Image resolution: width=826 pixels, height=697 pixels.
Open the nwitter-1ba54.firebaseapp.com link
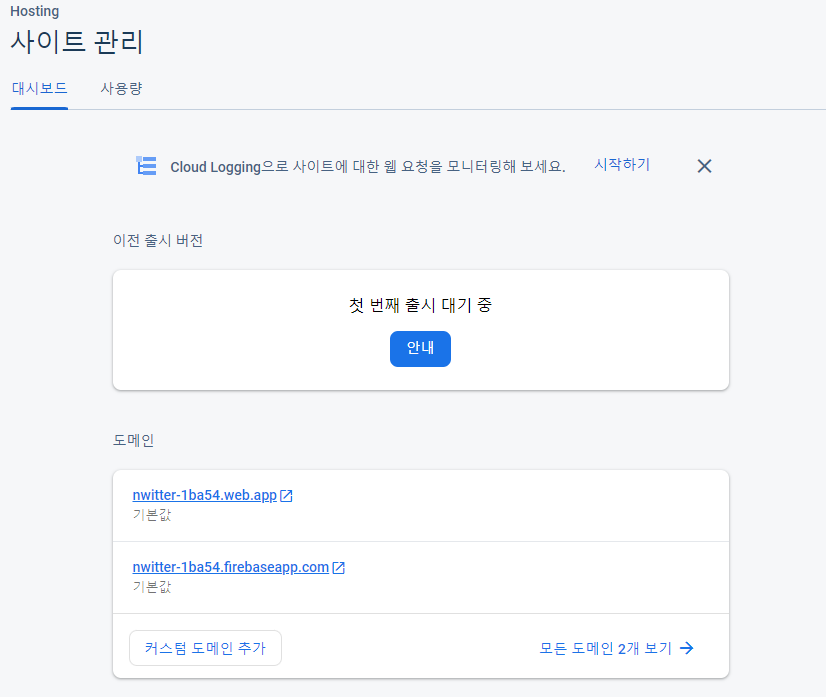[x=231, y=567]
